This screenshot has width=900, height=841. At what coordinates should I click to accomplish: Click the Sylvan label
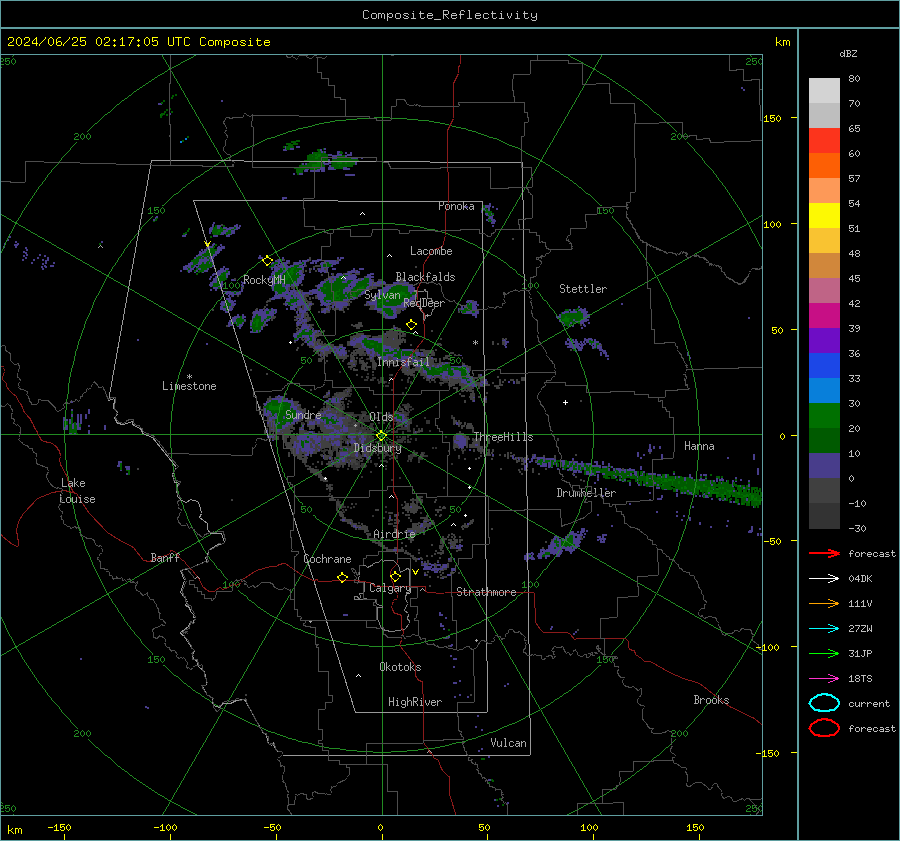click(x=382, y=295)
